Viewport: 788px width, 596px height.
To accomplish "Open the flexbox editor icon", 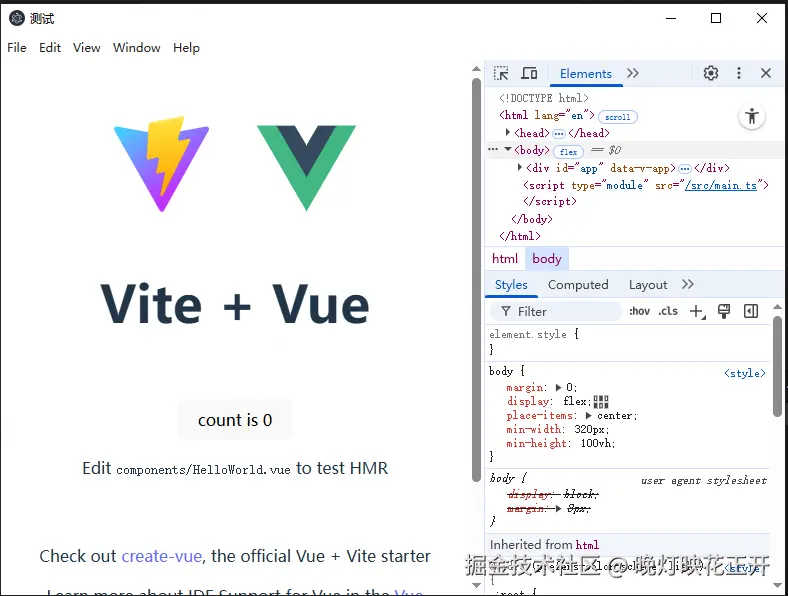I will (601, 402).
